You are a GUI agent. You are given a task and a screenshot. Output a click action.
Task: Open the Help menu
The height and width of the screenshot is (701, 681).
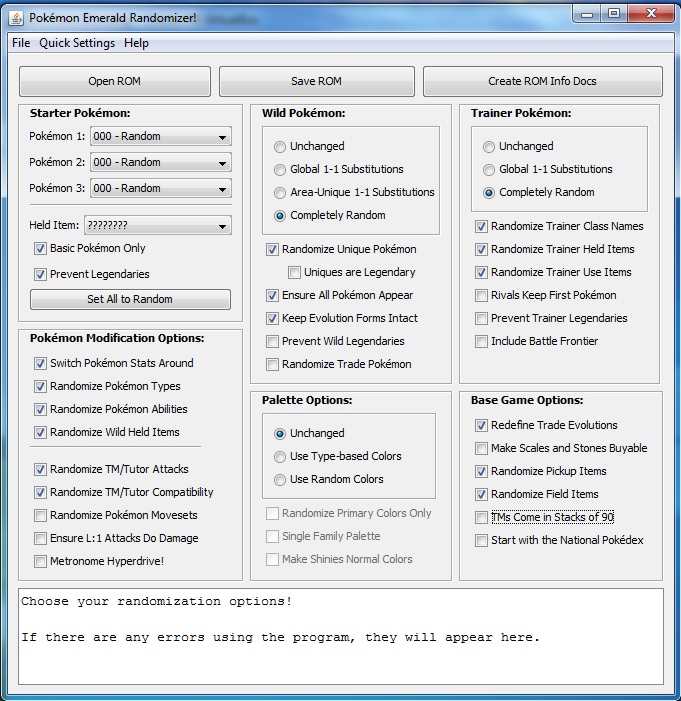136,43
